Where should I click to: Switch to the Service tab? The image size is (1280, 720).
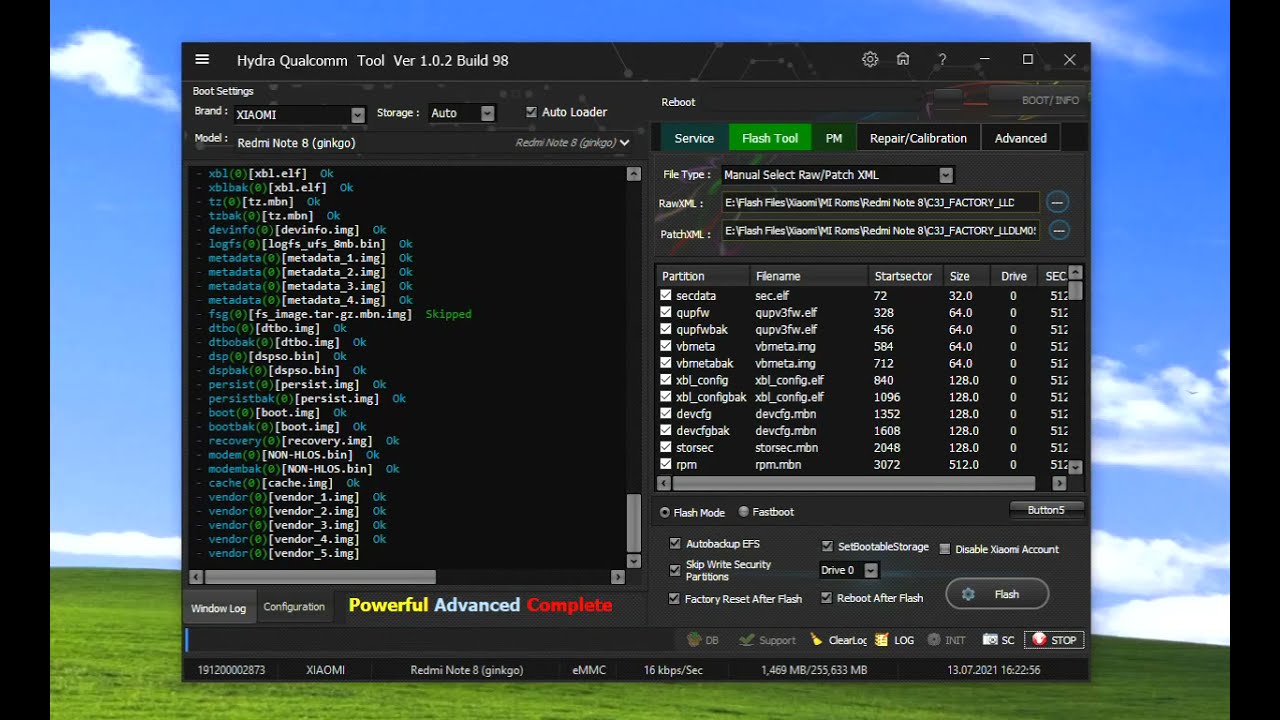tap(694, 138)
